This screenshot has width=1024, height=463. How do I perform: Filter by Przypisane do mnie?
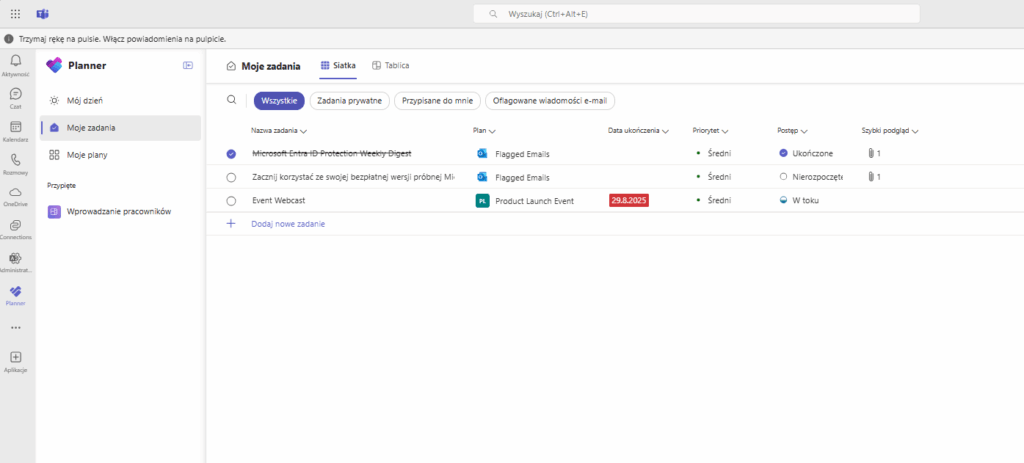tap(437, 100)
